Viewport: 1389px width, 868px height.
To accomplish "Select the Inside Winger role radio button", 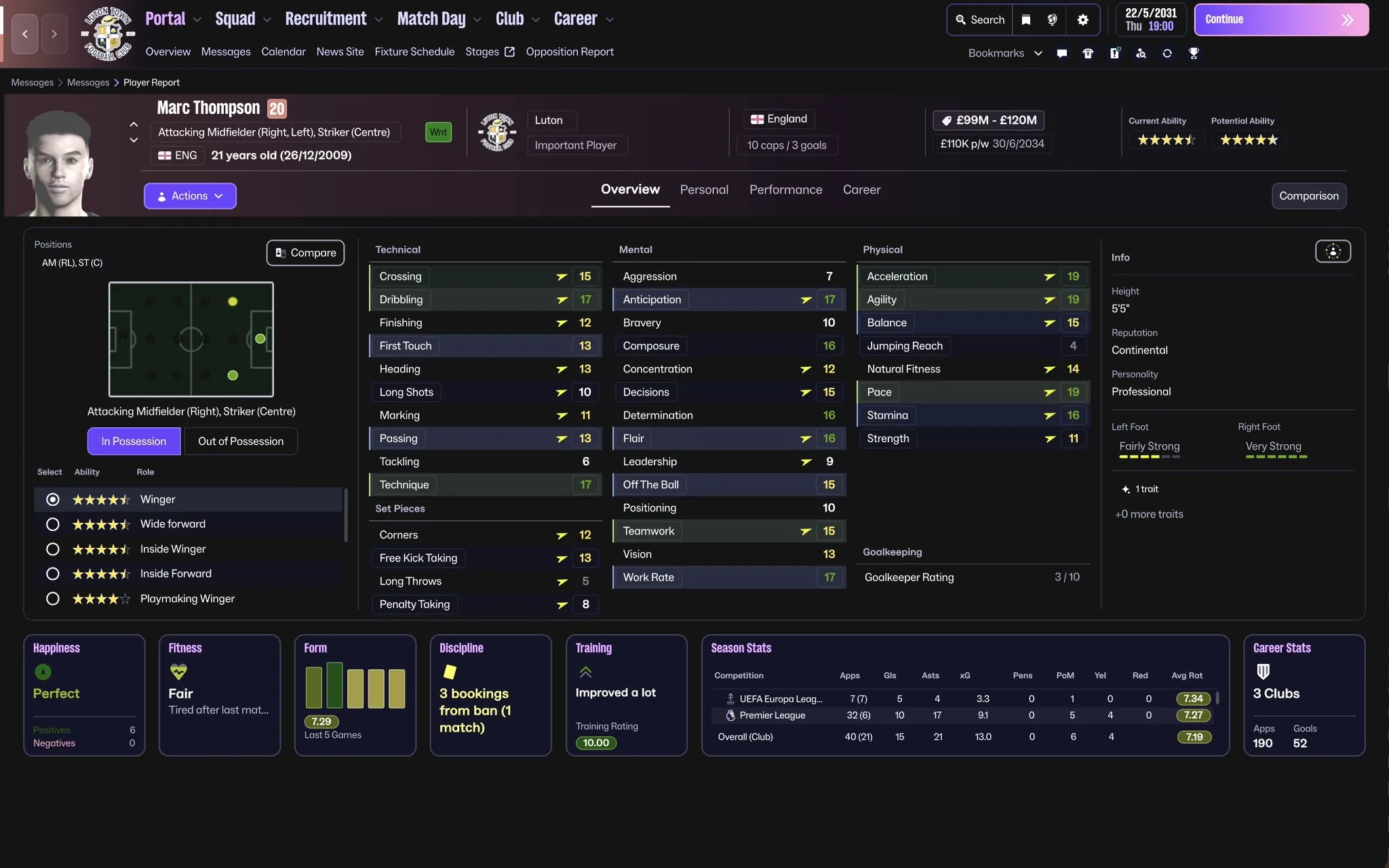I will tap(52, 549).
